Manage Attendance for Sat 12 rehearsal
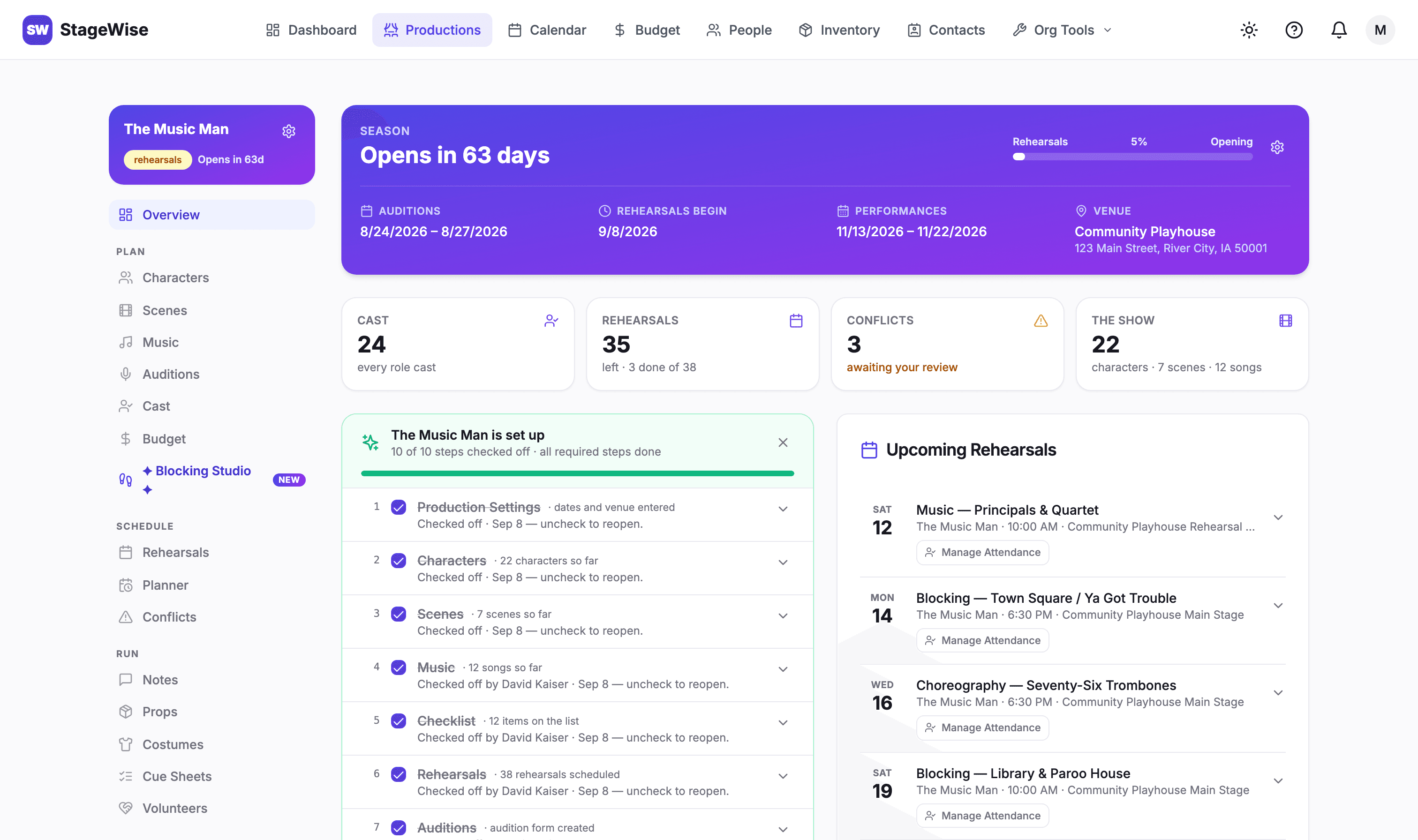This screenshot has width=1418, height=840. [x=982, y=553]
